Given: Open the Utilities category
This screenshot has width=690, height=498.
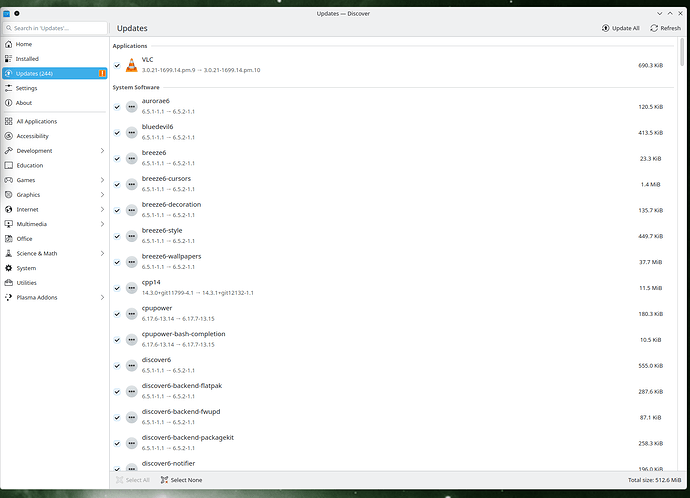Looking at the screenshot, I should click(55, 283).
